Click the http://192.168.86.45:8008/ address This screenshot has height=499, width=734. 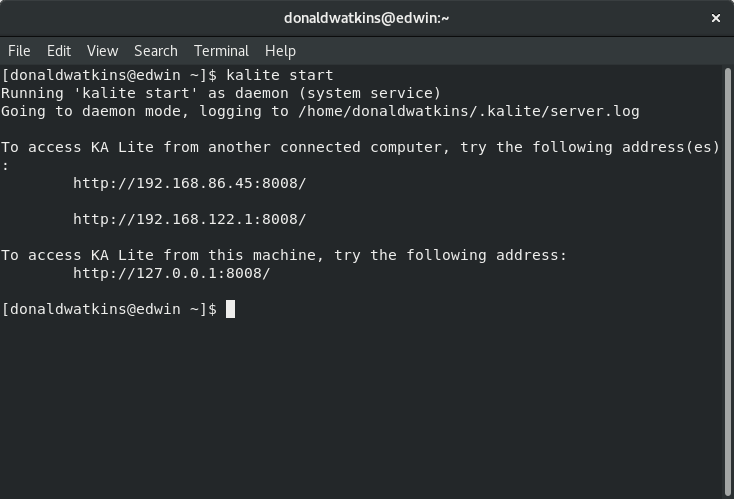coord(189,183)
